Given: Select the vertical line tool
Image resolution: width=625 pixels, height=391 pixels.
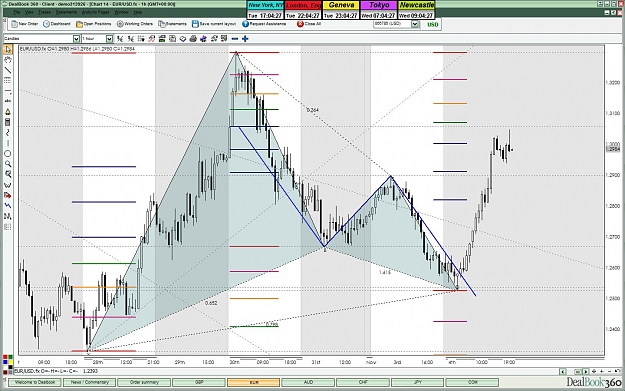Looking at the screenshot, I should pos(8,143).
